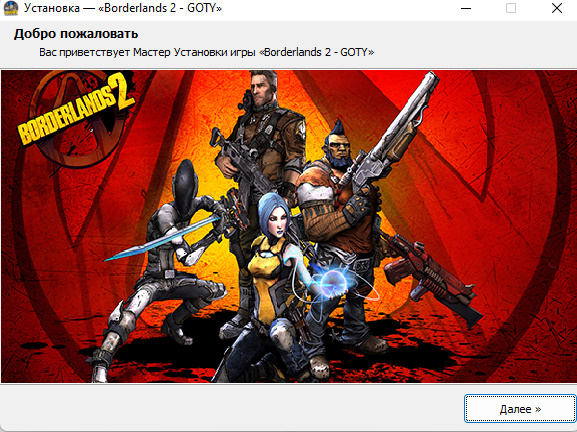The height and width of the screenshot is (432, 577).
Task: Close the Borderlands 2 installer window
Action: coord(557,8)
